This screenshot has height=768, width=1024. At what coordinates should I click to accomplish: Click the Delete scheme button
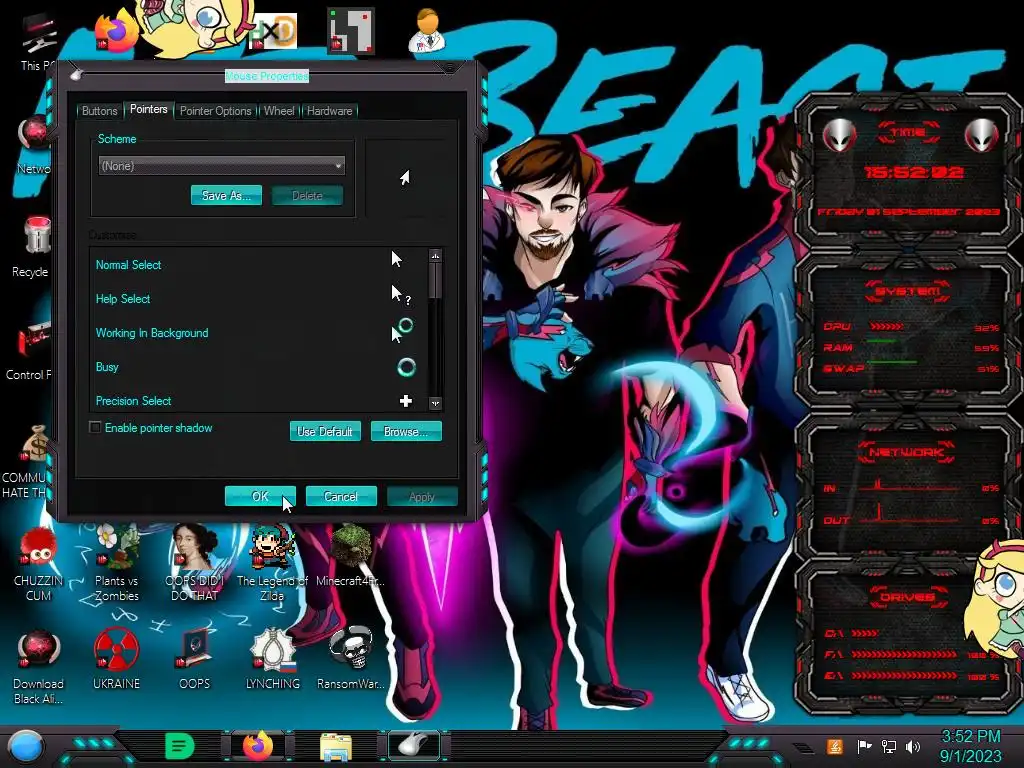[307, 195]
